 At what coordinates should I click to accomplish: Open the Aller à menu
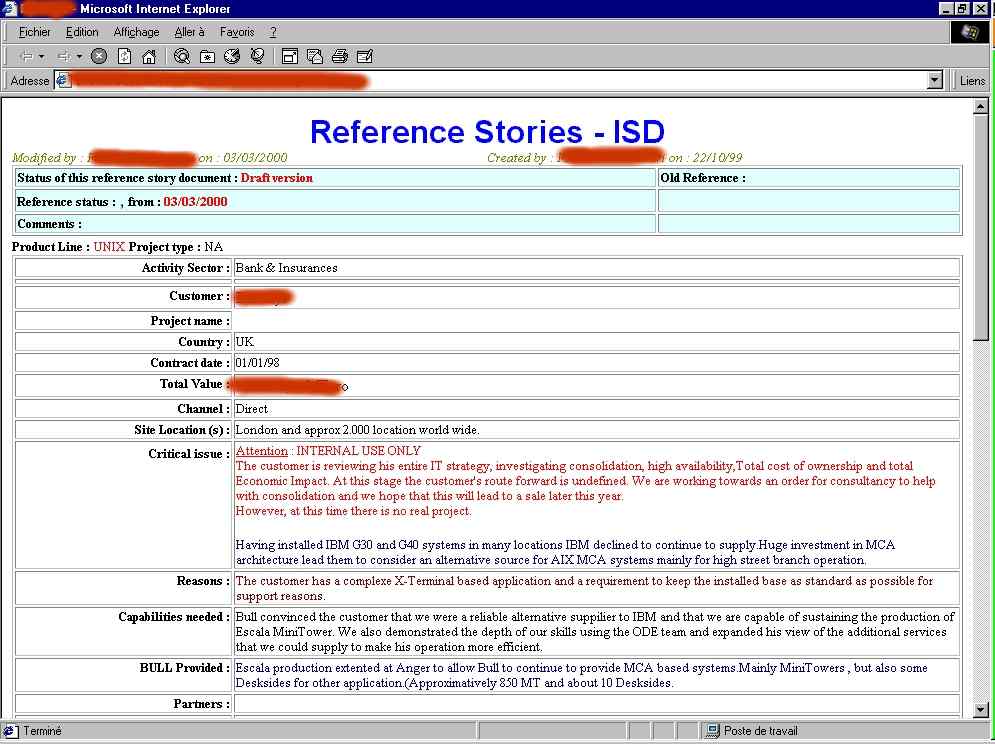click(189, 32)
